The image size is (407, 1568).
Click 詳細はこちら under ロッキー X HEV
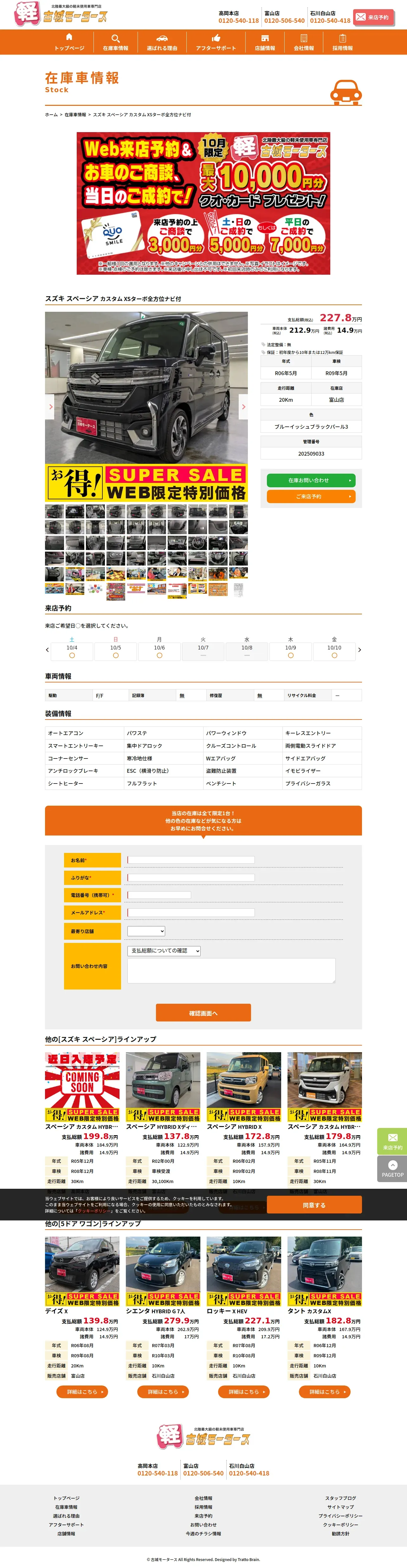244,1392
